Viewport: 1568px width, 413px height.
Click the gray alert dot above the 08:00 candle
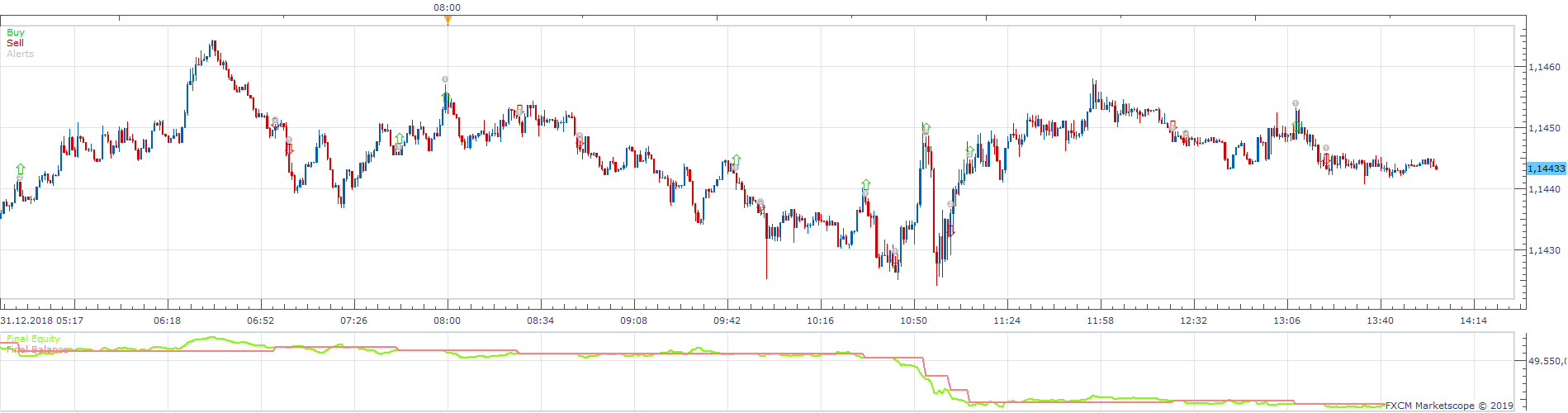point(445,79)
